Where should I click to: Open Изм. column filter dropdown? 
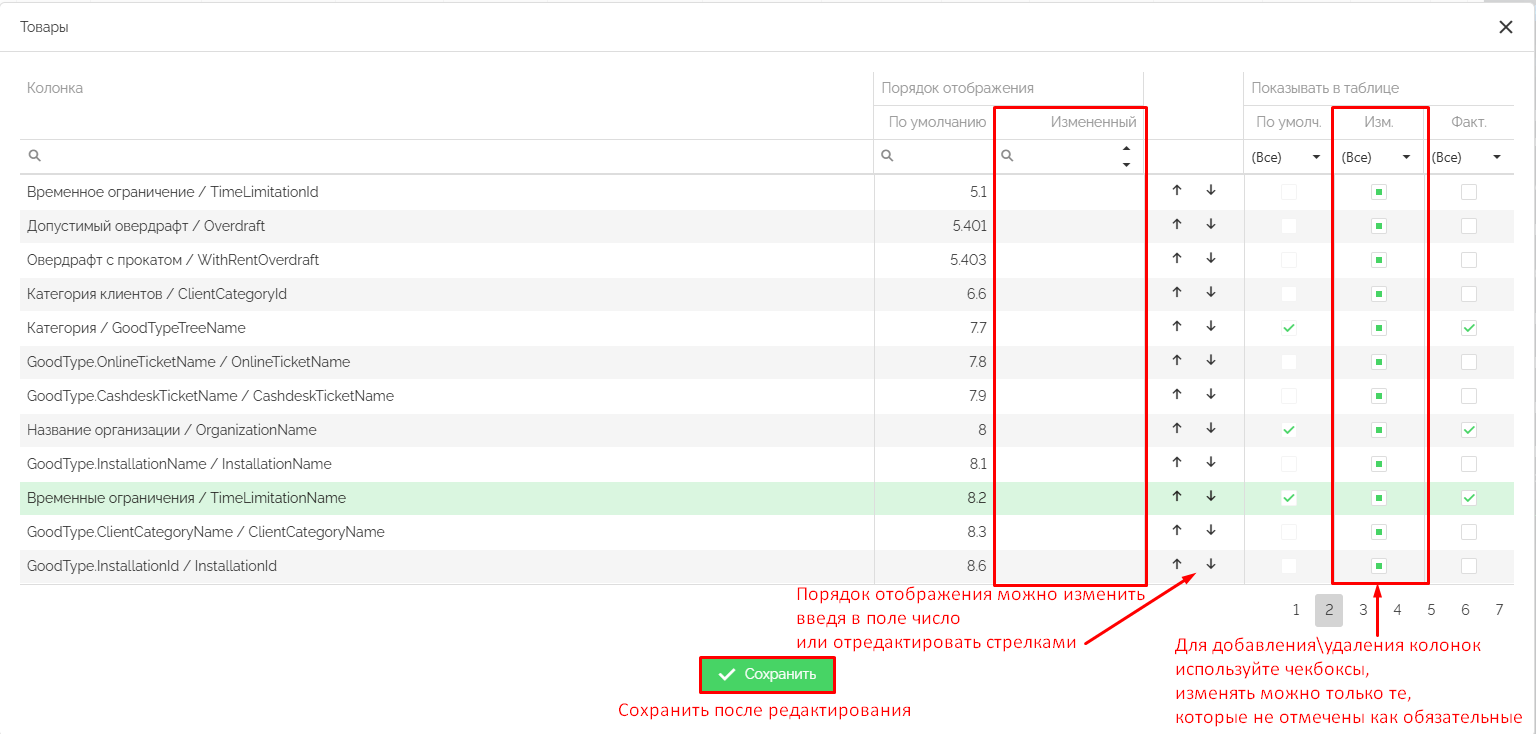(x=1377, y=157)
